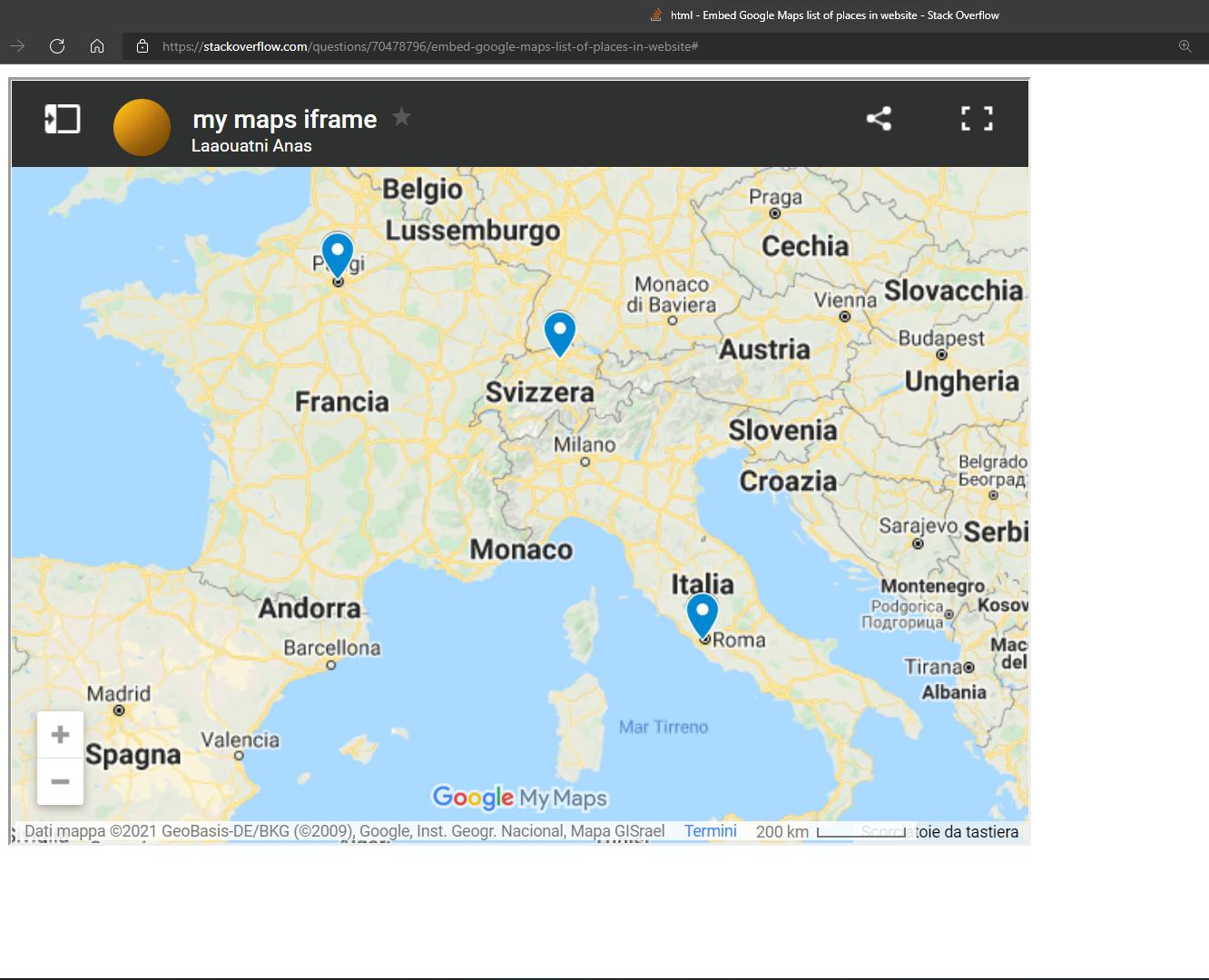This screenshot has width=1209, height=980.
Task: Click the Spagna country label
Action: (x=133, y=755)
